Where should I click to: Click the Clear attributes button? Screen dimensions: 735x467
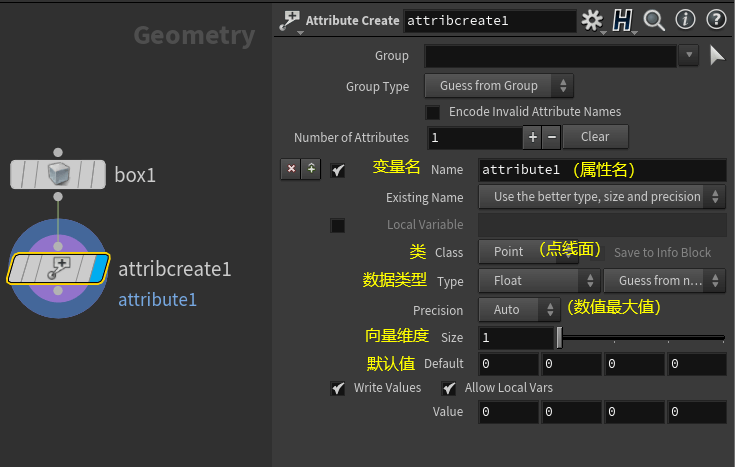click(x=595, y=137)
